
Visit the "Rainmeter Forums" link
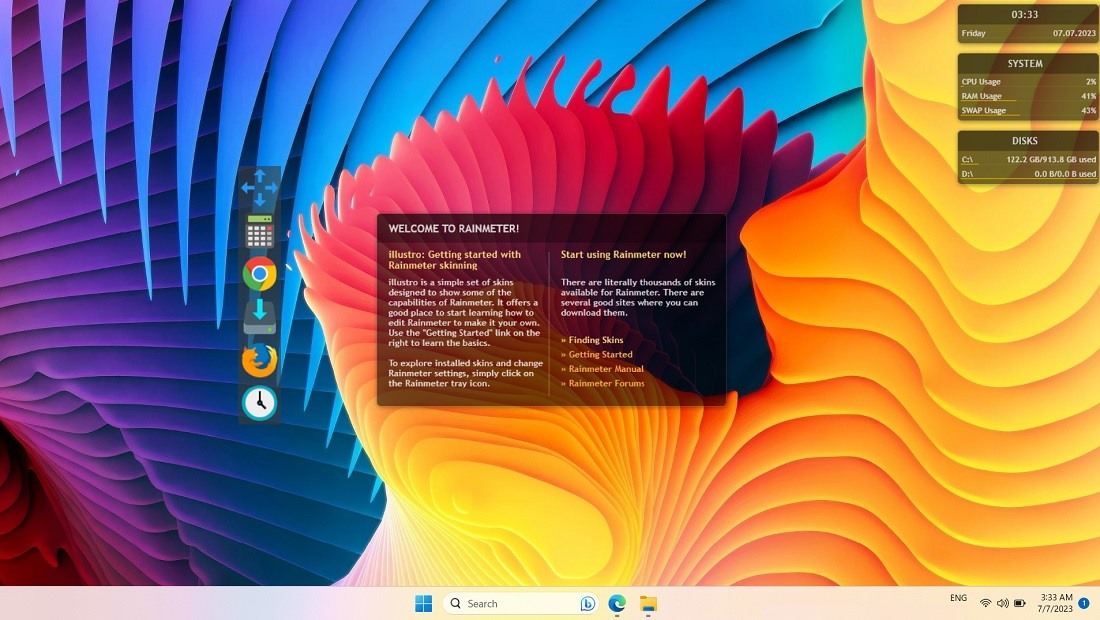coord(605,381)
